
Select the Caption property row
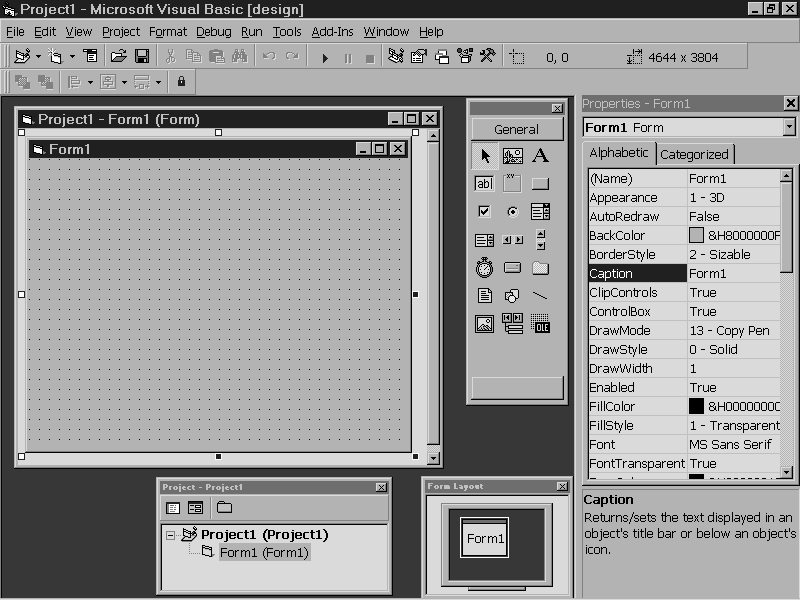tap(684, 273)
